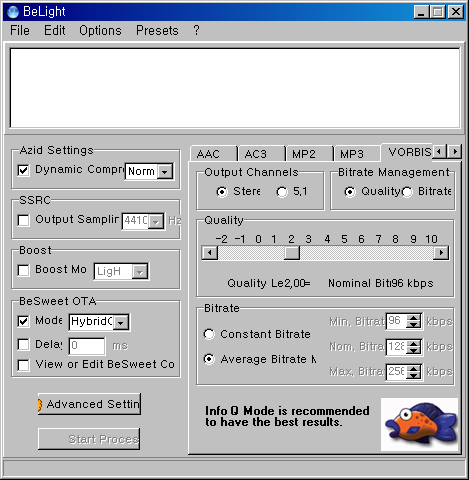Choose Constant Bitrate option

click(x=209, y=334)
